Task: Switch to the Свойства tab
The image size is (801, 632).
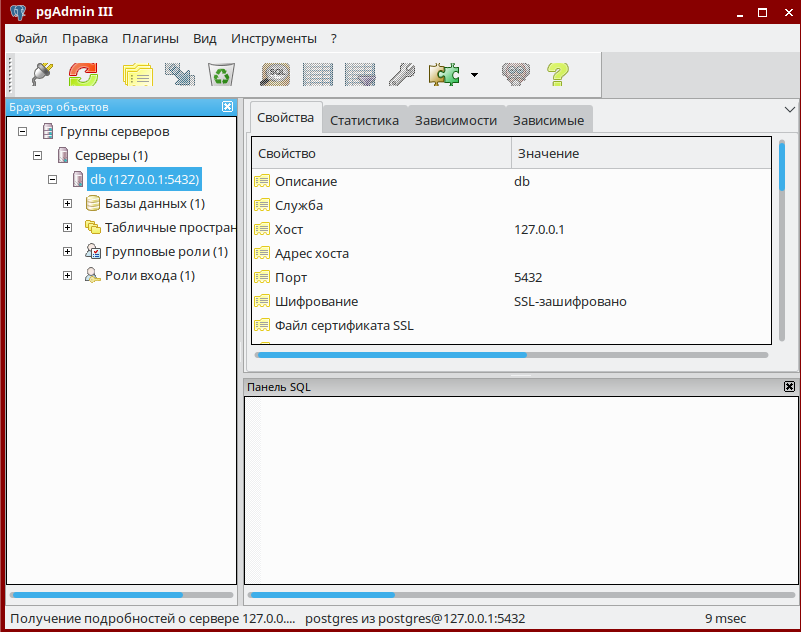Action: [286, 118]
